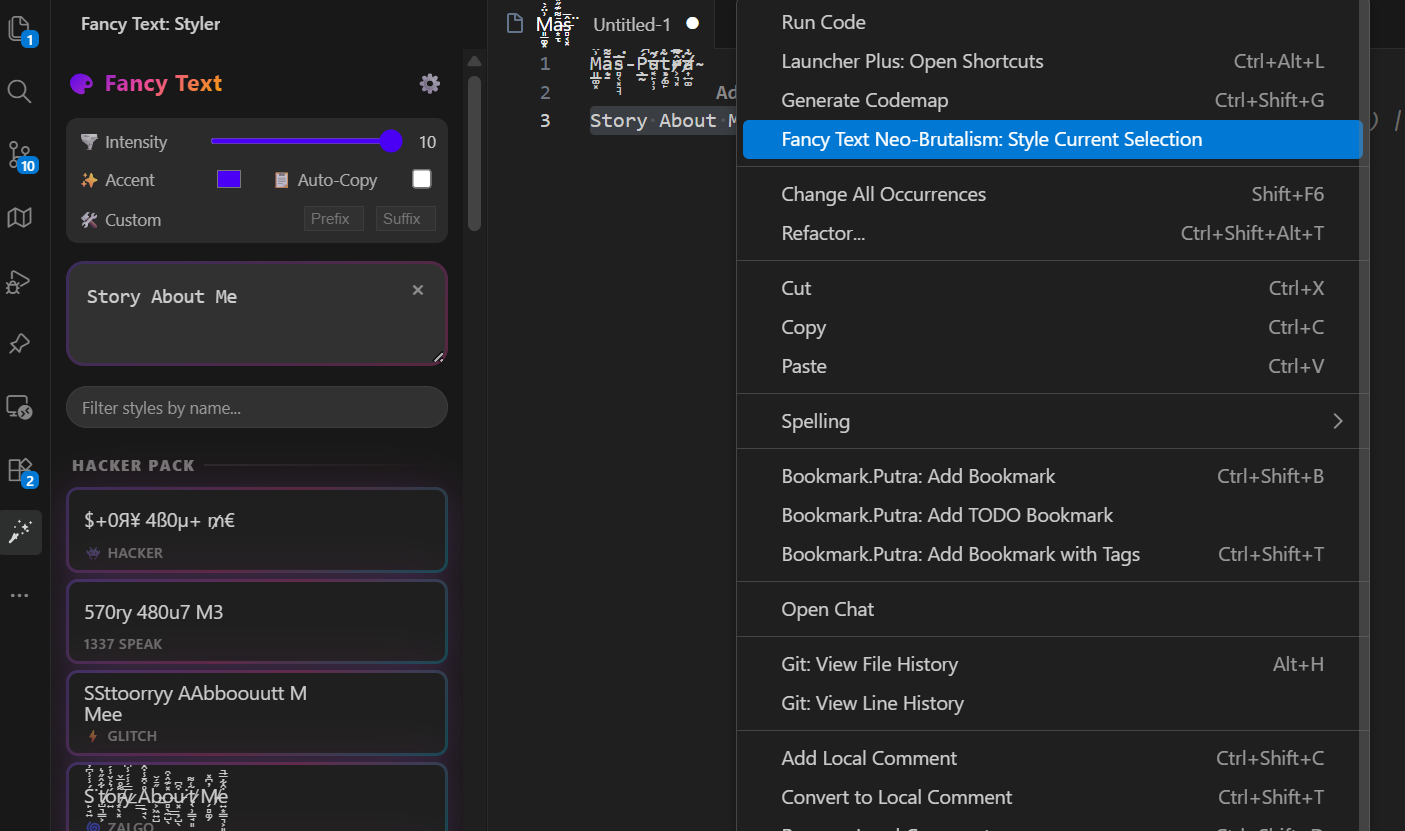Open the Source Control view showing 10 changes

pos(20,157)
